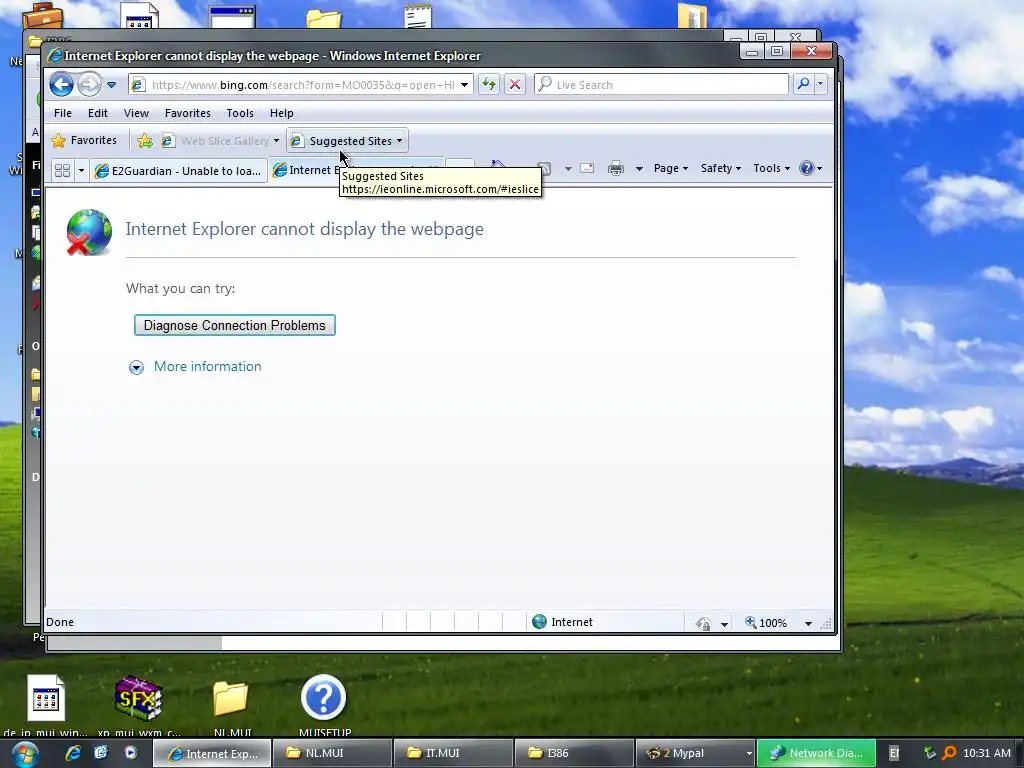1024x768 pixels.
Task: Open the Tools command bar menu
Action: click(x=771, y=168)
